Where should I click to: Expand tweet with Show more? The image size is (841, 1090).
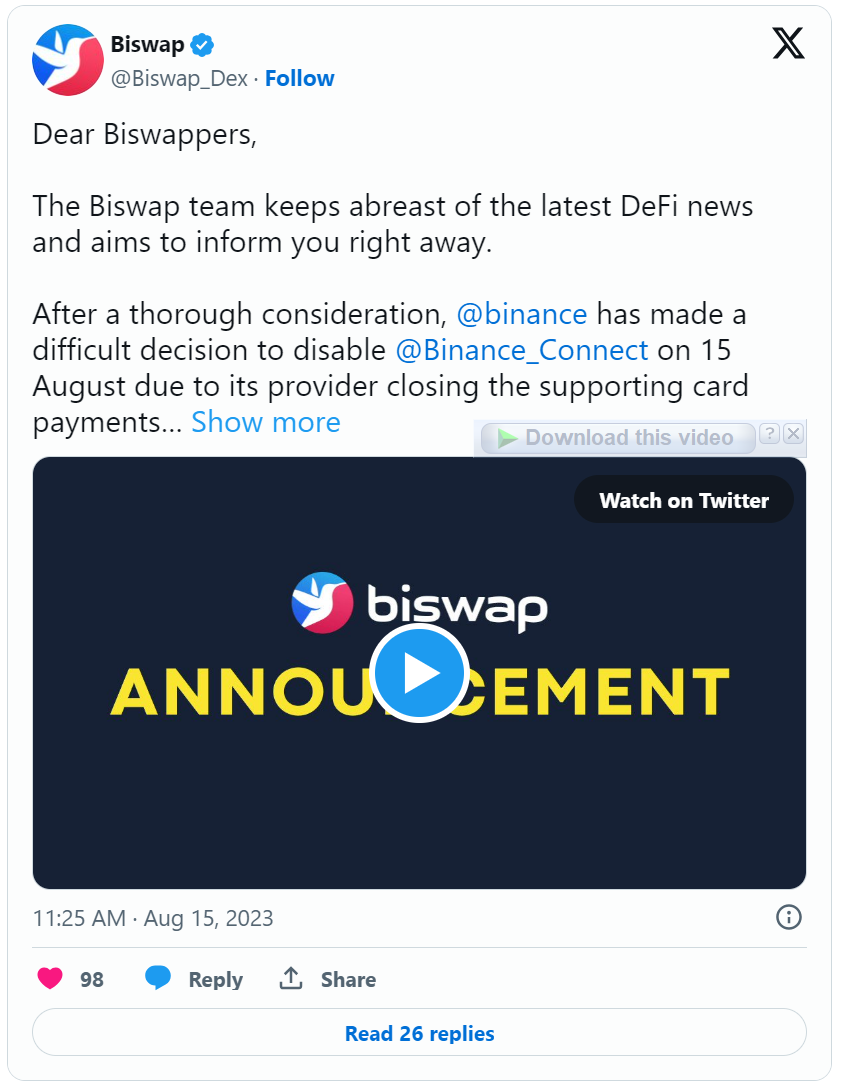tap(266, 422)
